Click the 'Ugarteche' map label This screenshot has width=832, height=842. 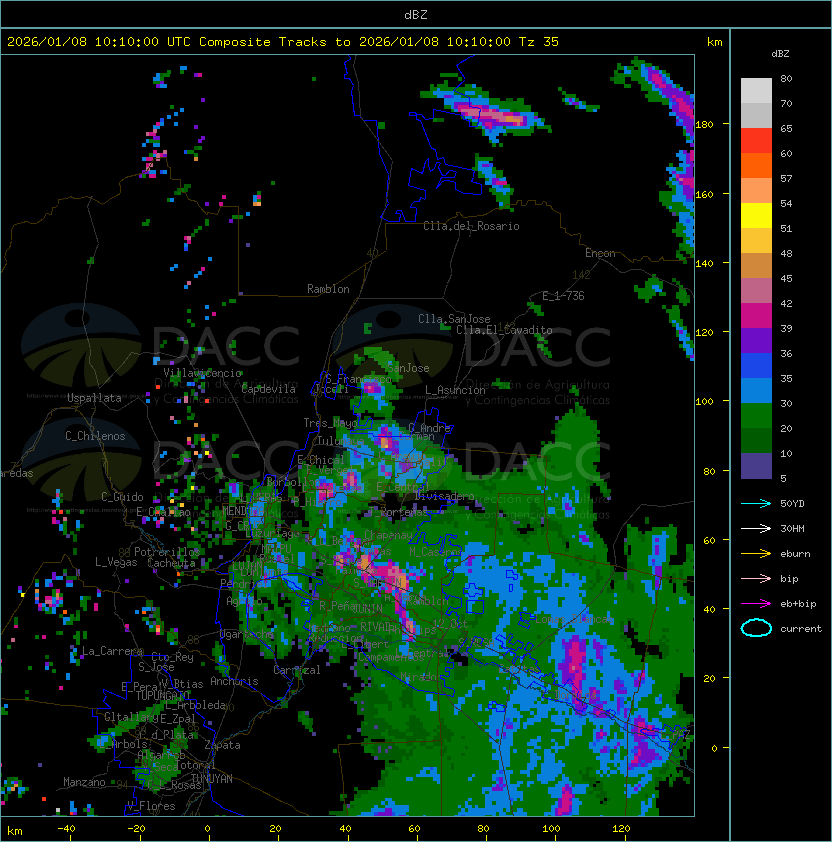click(x=247, y=635)
